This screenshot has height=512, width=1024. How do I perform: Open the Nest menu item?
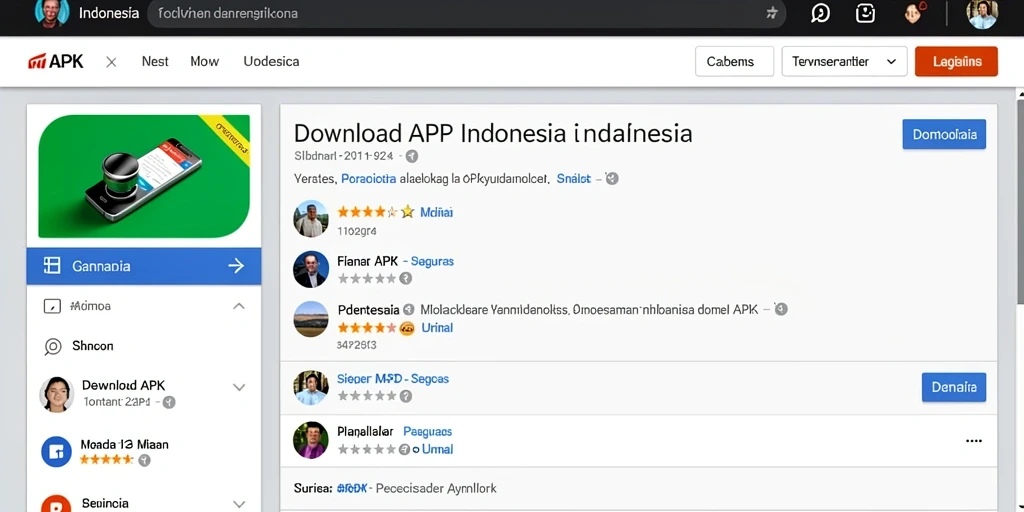[155, 61]
